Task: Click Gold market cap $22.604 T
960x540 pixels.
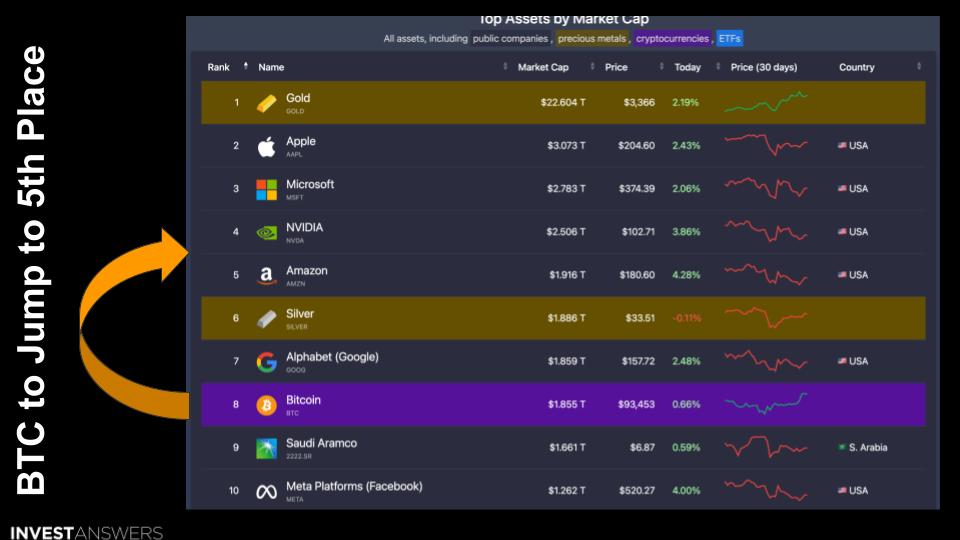Action: pos(563,102)
